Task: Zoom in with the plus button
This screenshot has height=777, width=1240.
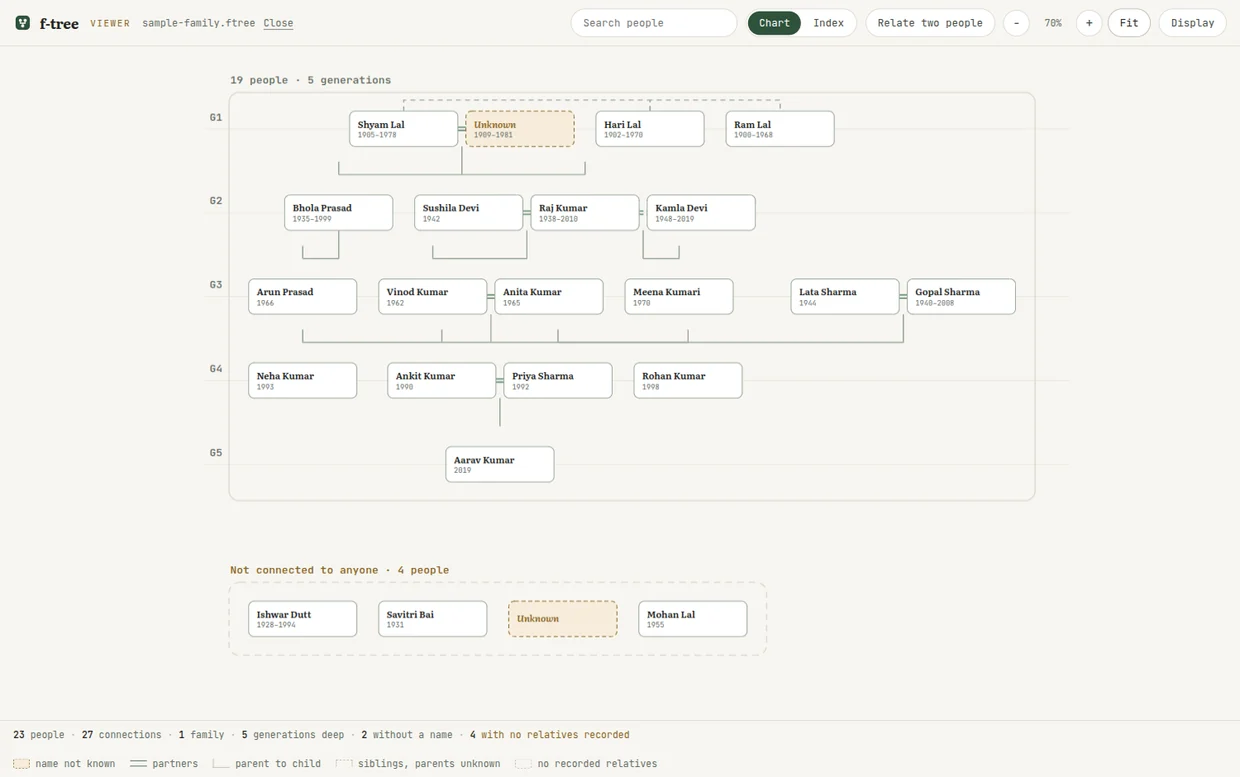Action: 1089,23
